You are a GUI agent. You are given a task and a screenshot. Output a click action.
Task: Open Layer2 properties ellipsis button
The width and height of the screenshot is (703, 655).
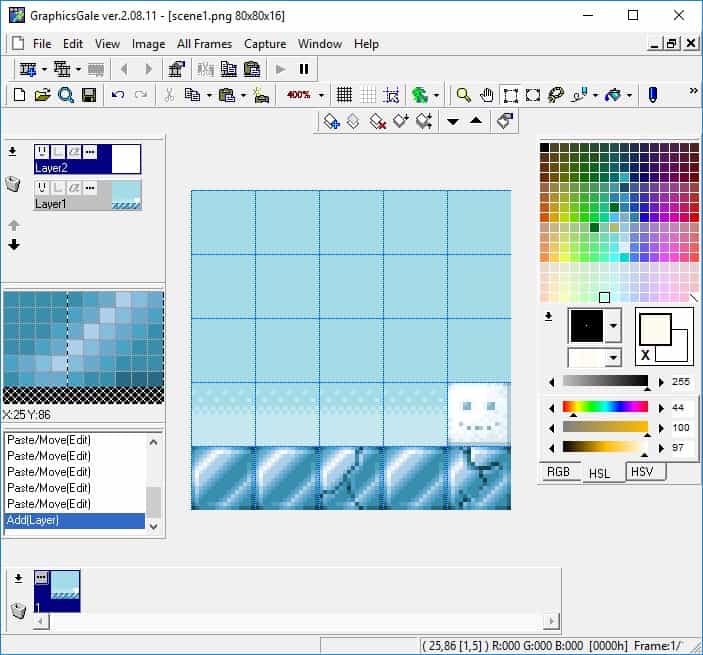coord(90,152)
